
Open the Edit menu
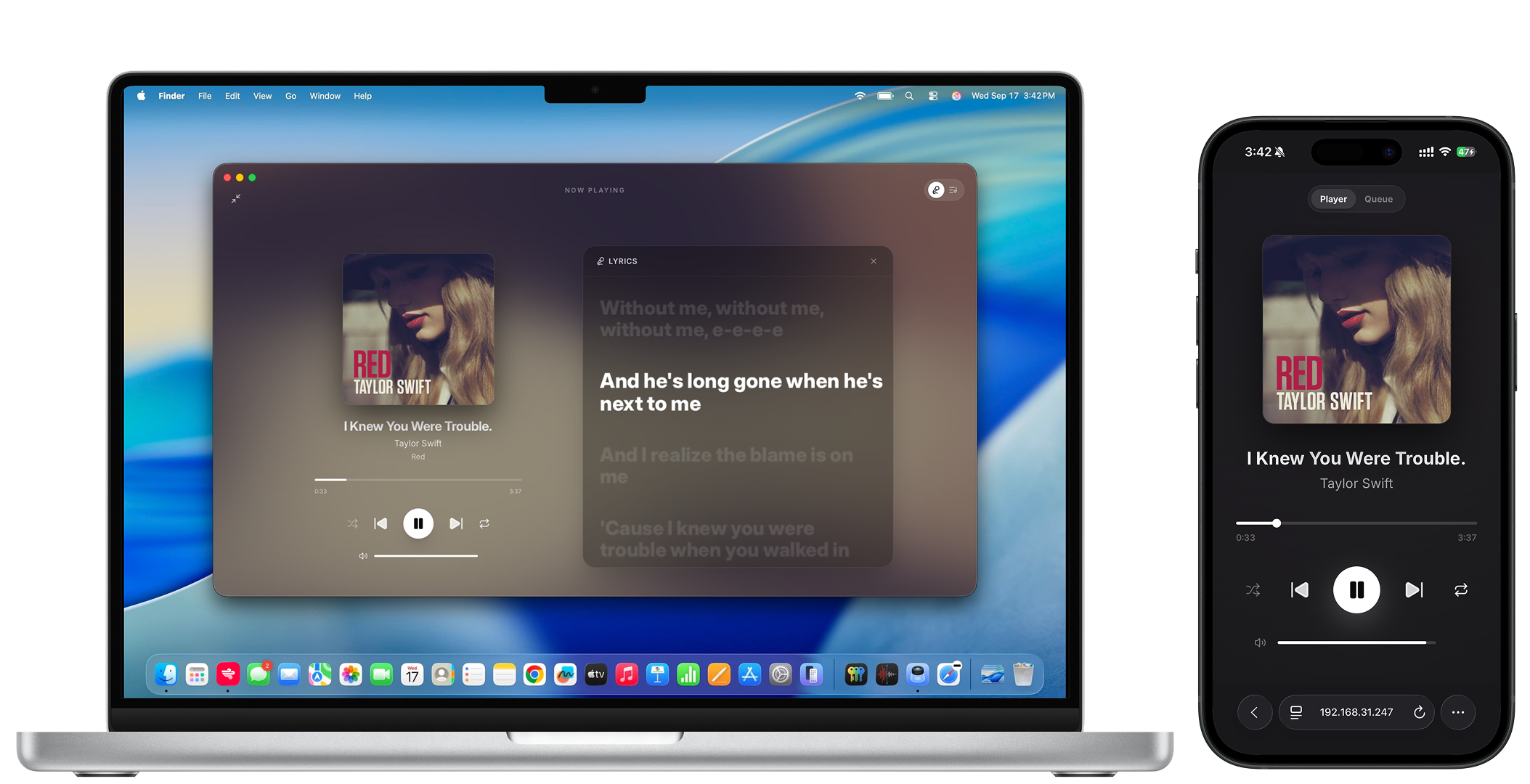pos(232,96)
